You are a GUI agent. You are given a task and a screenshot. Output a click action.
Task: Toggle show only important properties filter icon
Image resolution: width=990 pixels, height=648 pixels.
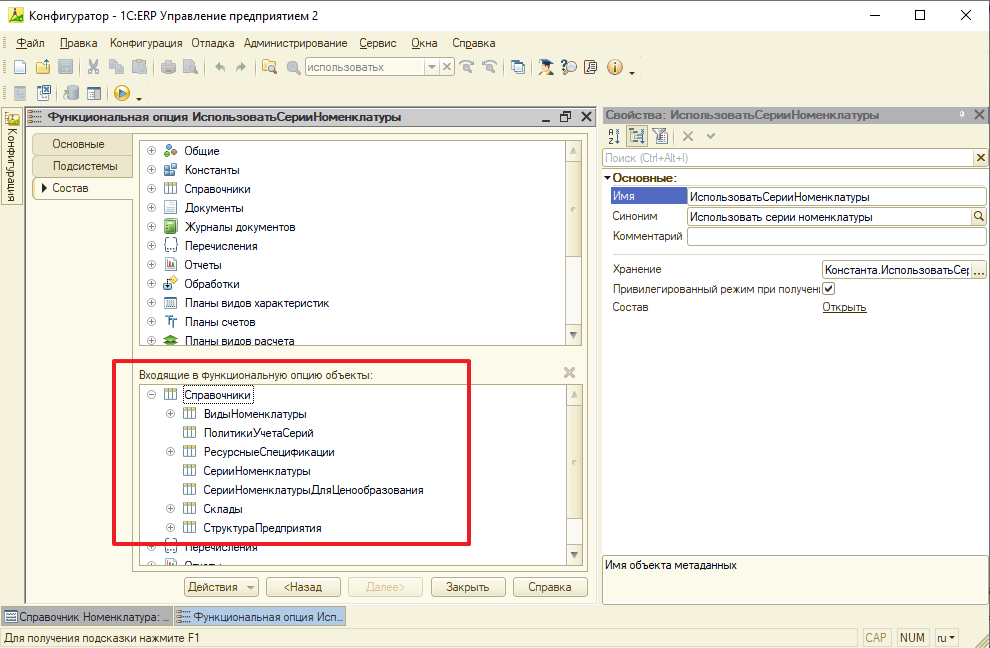[x=660, y=136]
